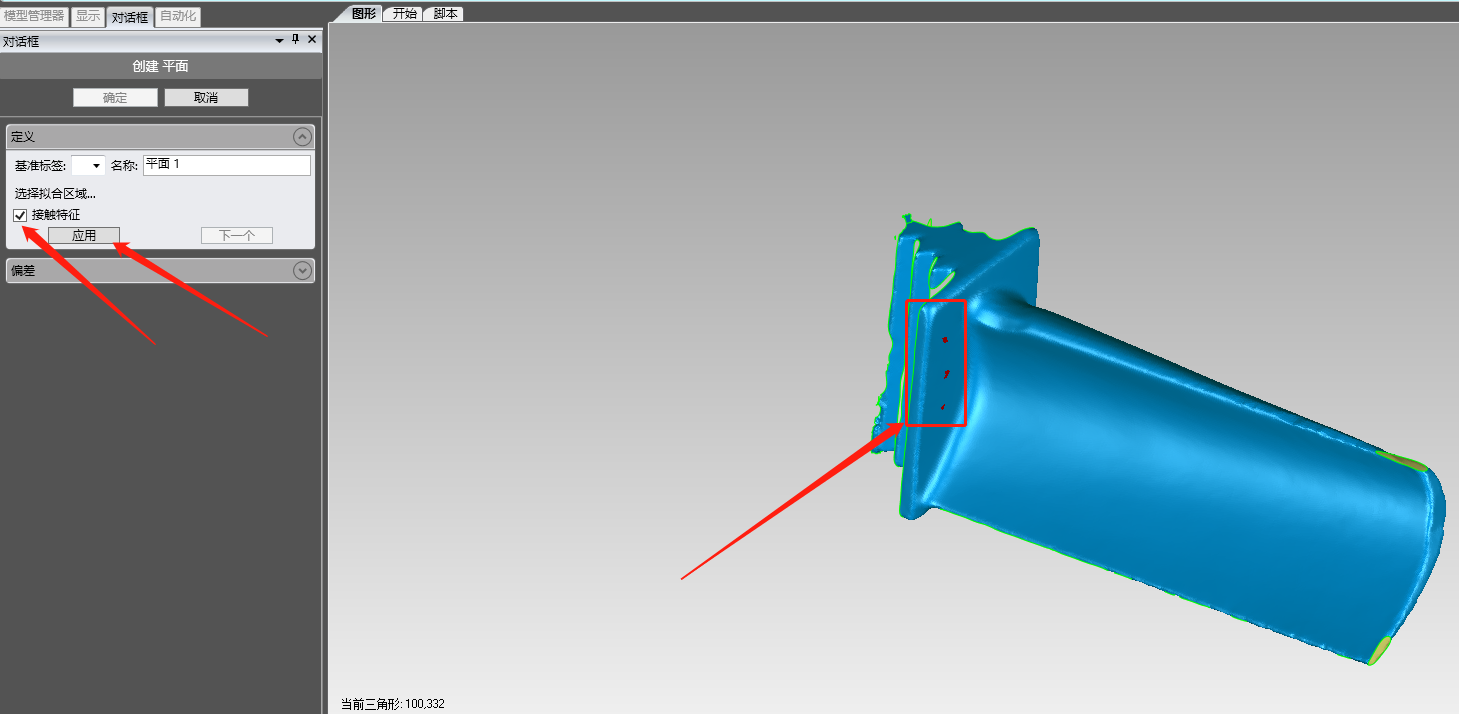The image size is (1459, 714).
Task: Open the 对话框 panel options arrow menu
Action: pyautogui.click(x=279, y=40)
